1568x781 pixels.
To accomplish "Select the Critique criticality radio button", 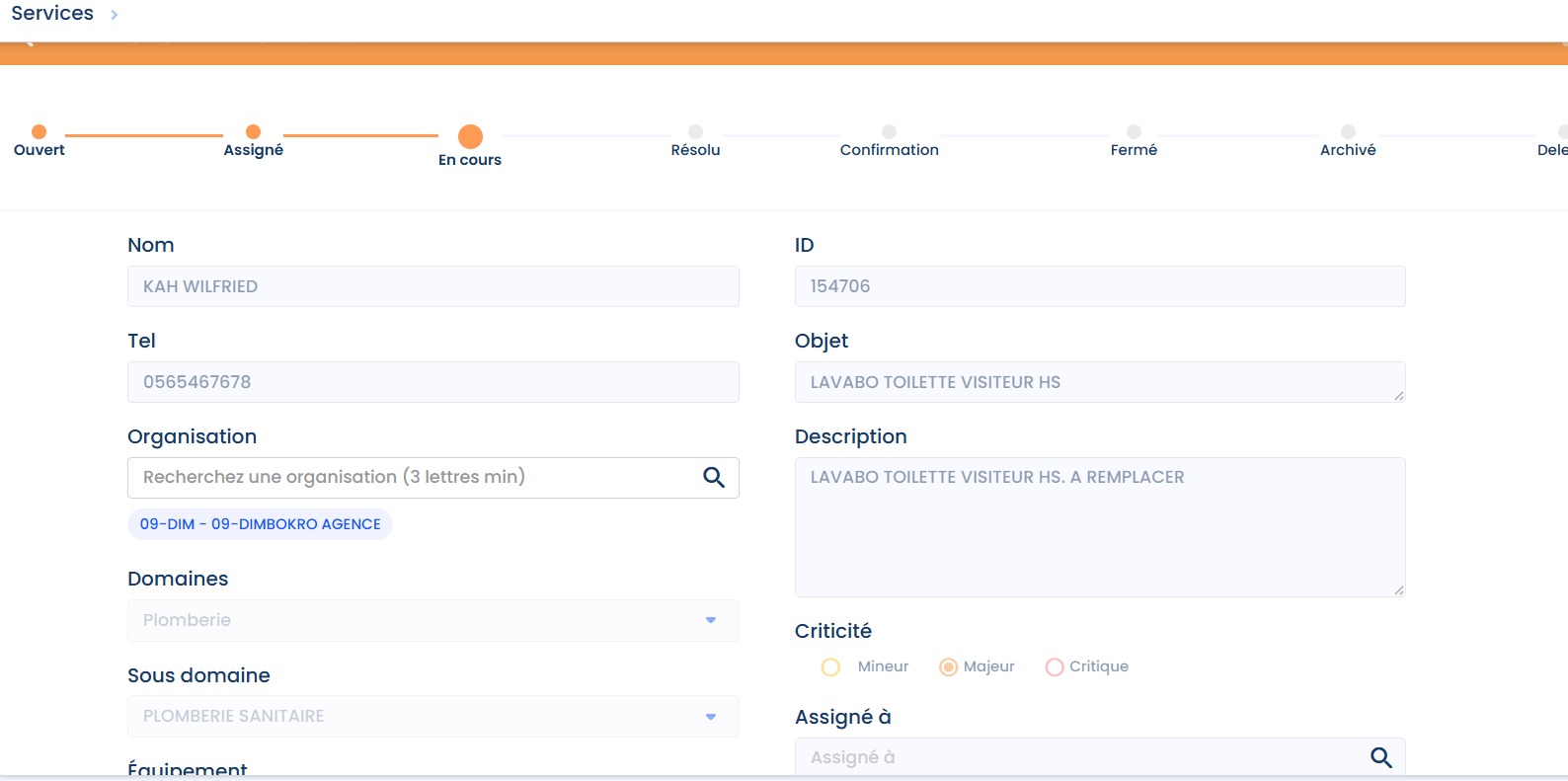I will (1055, 667).
